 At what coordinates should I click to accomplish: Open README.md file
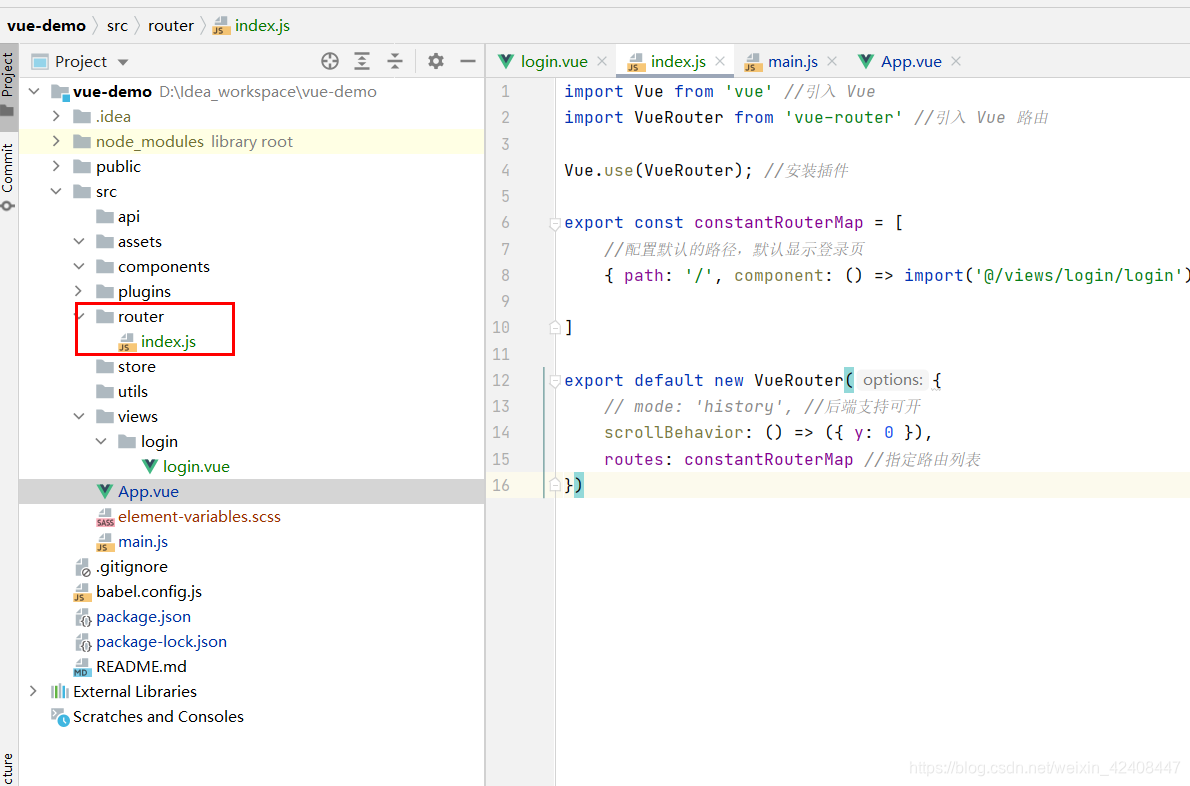141,667
